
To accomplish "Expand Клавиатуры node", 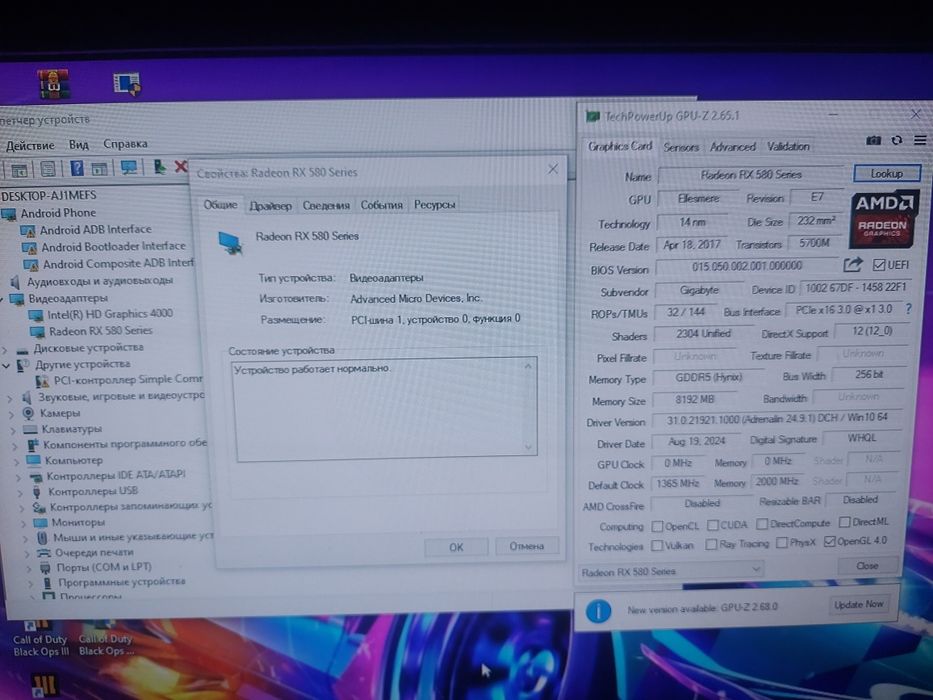I will point(12,430).
